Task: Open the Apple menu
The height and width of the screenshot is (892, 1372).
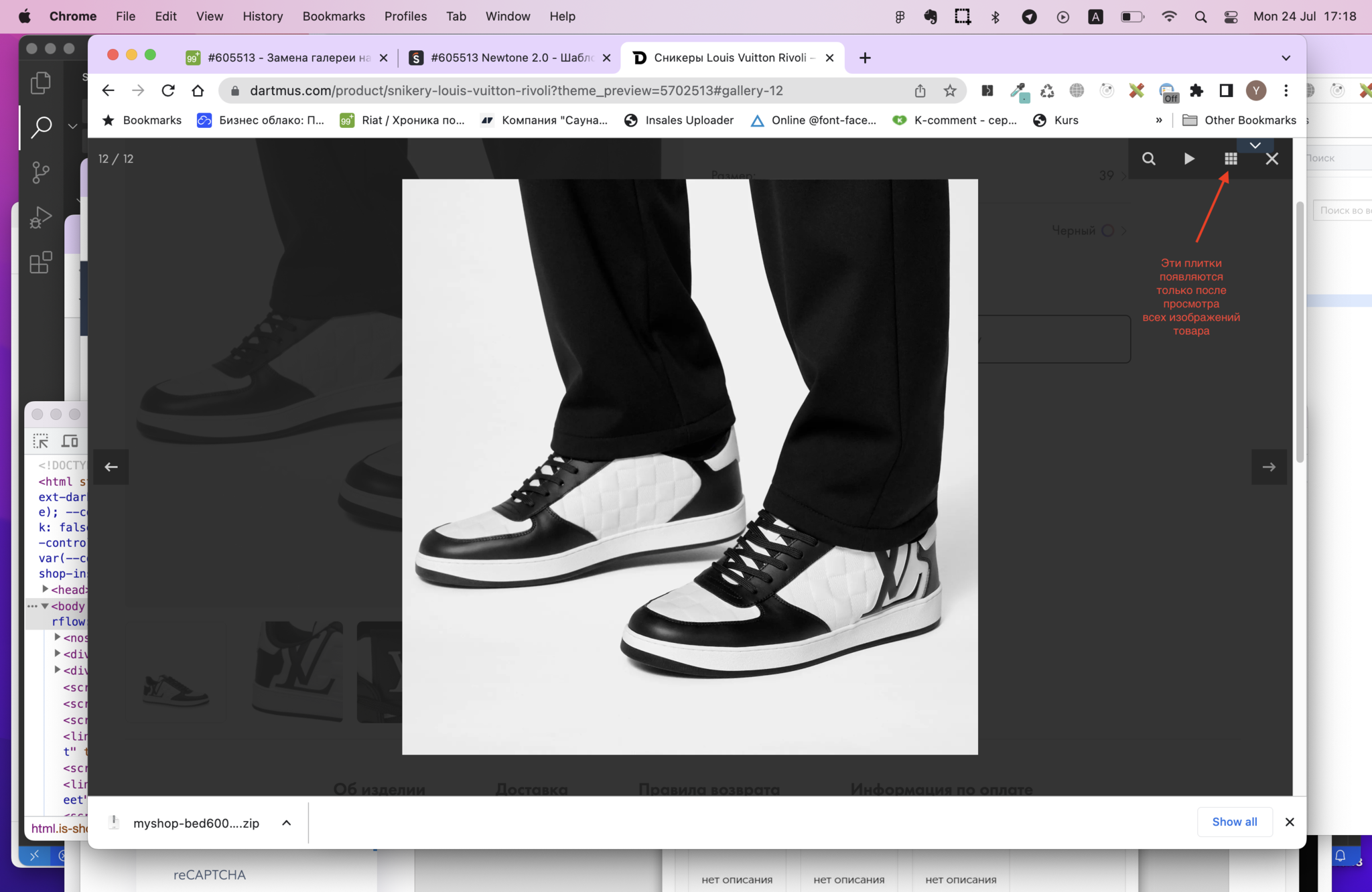Action: [x=24, y=16]
